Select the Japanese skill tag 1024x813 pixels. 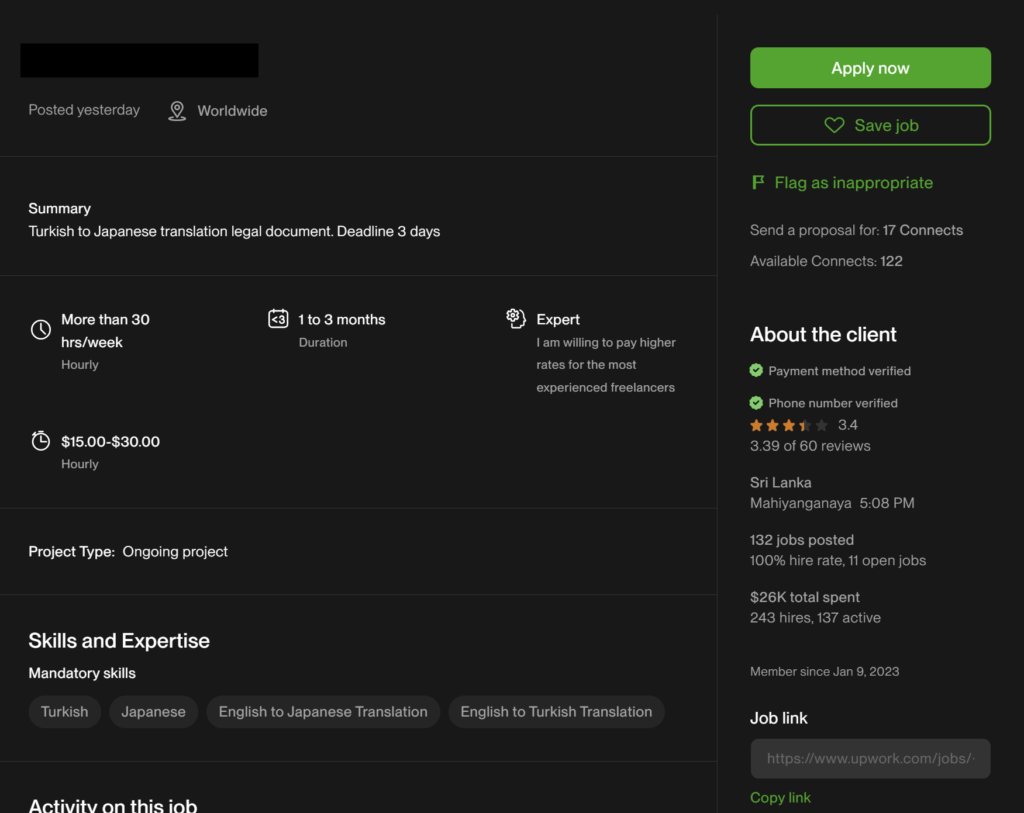tap(154, 712)
